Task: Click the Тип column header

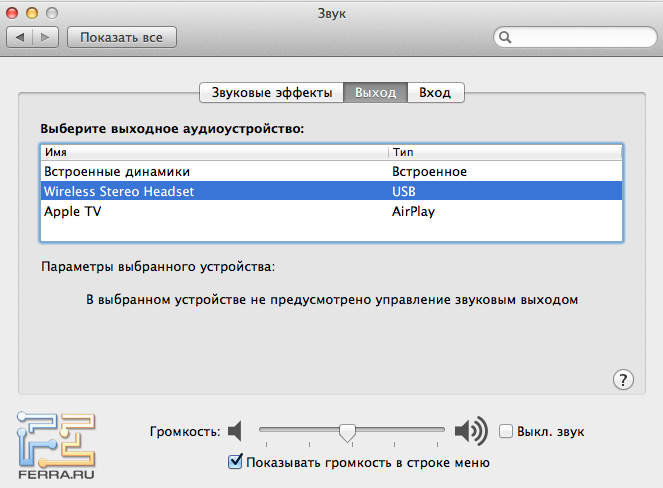Action: (505, 152)
